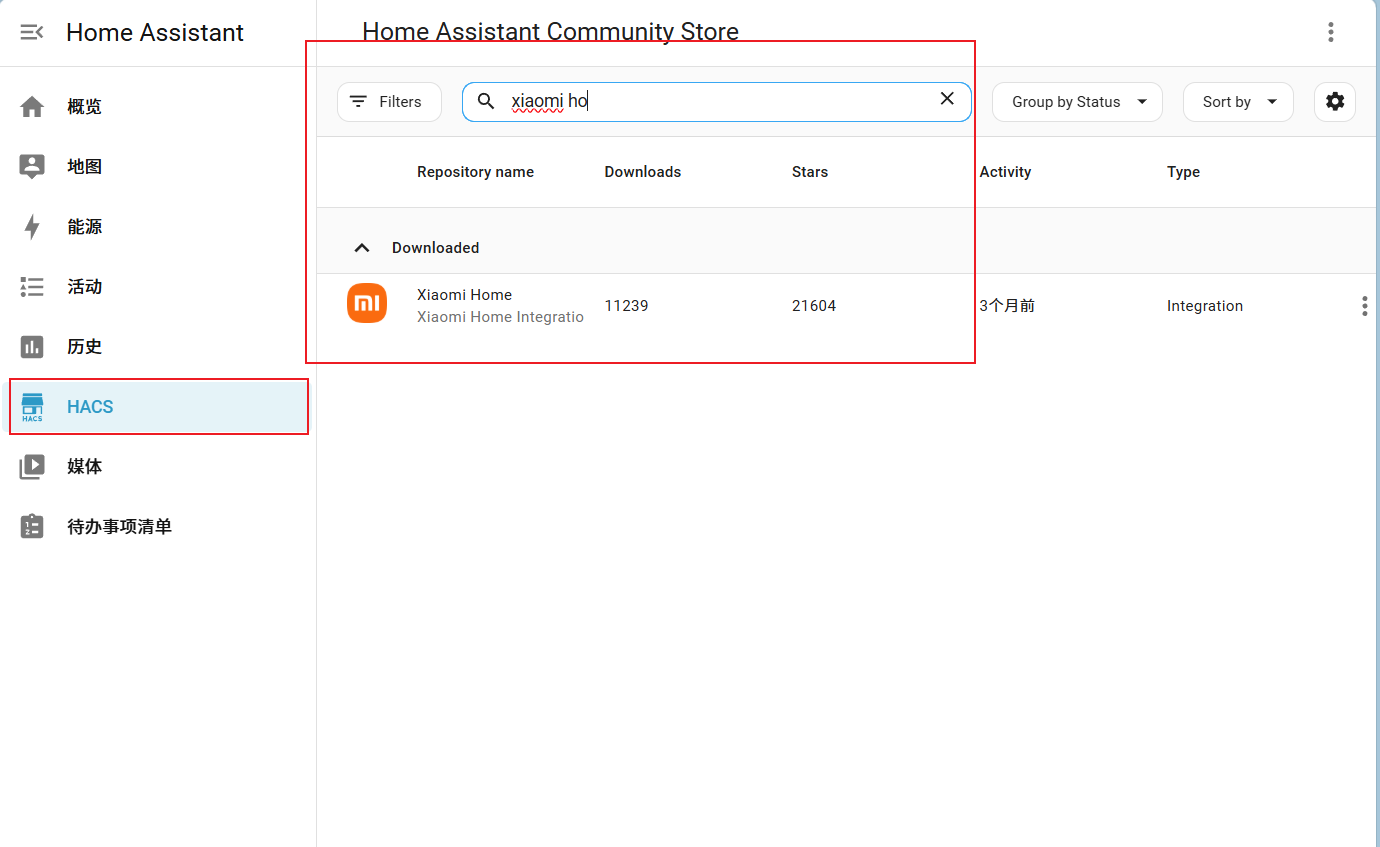Sort by Activity column header
The image size is (1380, 847).
point(1005,172)
